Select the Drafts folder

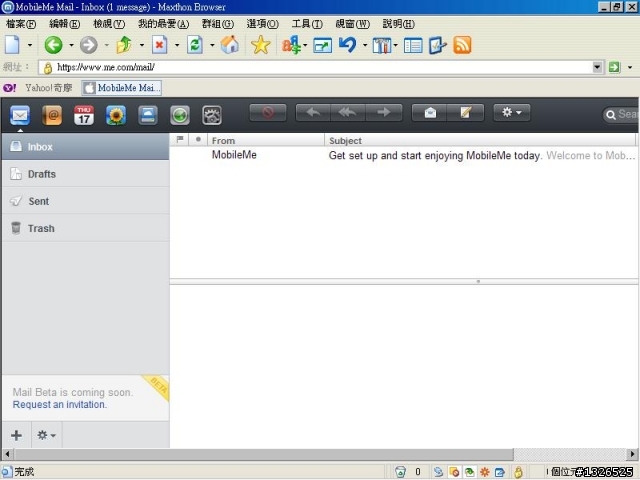pyautogui.click(x=85, y=174)
